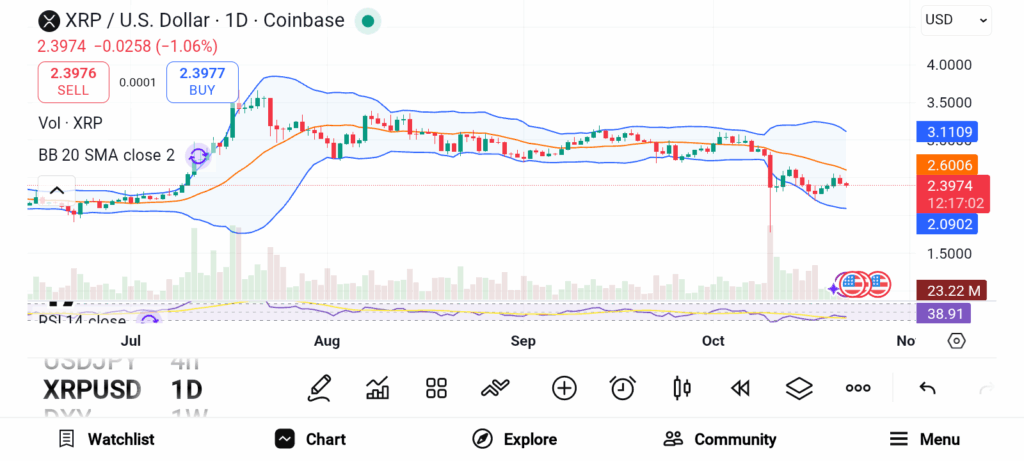Toggle the green market status indicator
Screen dimensions: 1024x461
click(368, 21)
